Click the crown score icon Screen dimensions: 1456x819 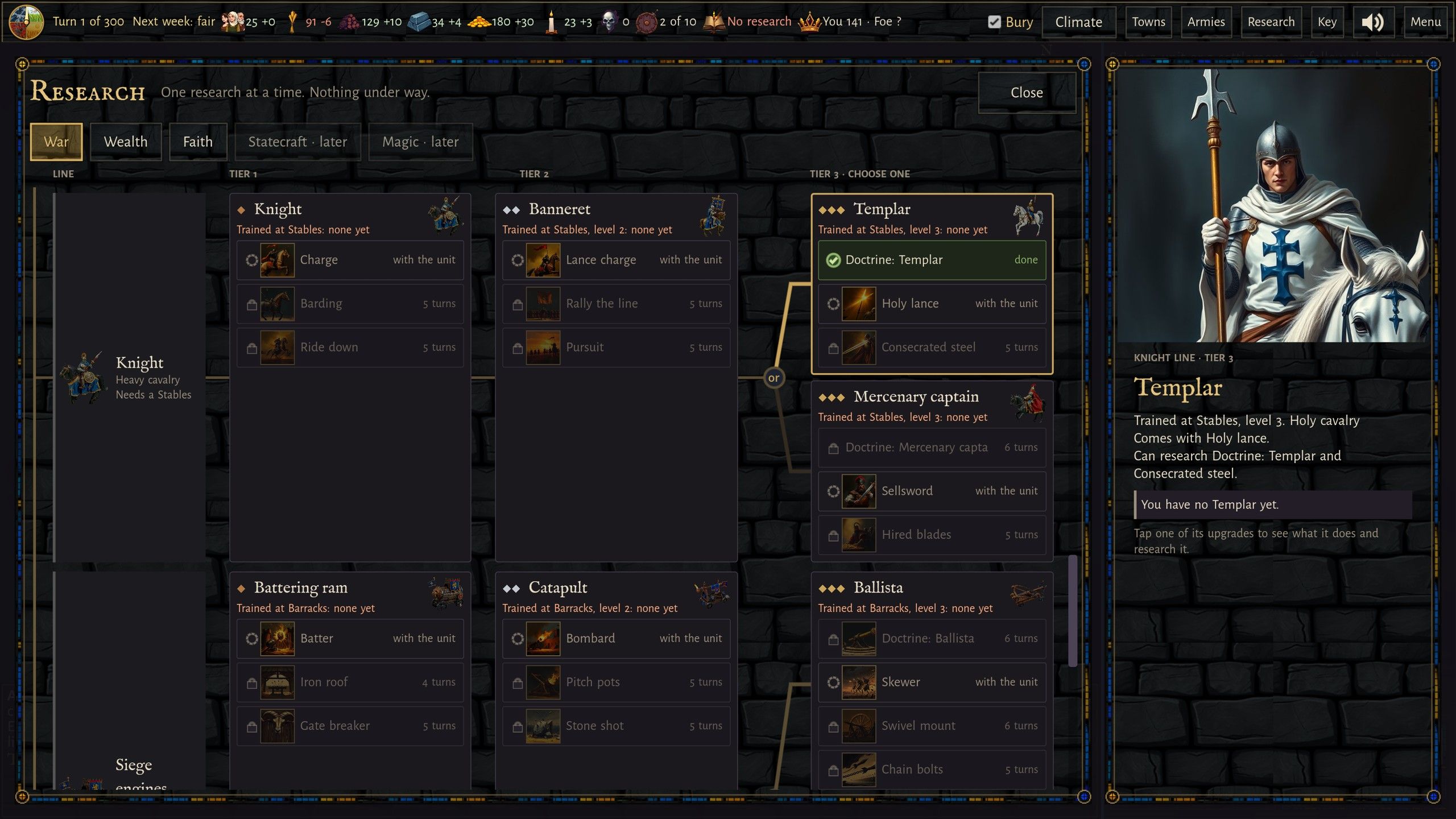coord(809,22)
